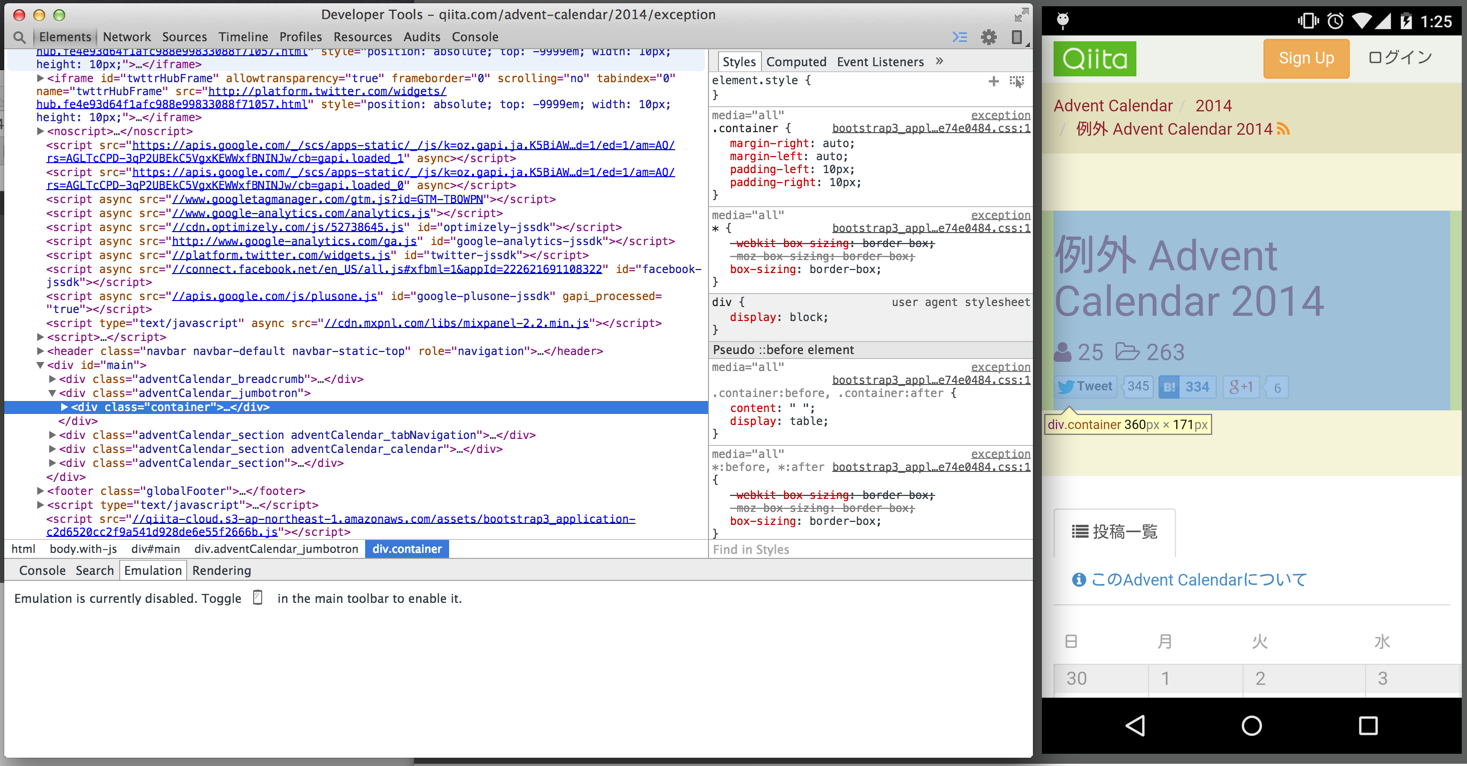The width and height of the screenshot is (1467, 766).
Task: Switch to the Resources panel
Action: coord(362,37)
